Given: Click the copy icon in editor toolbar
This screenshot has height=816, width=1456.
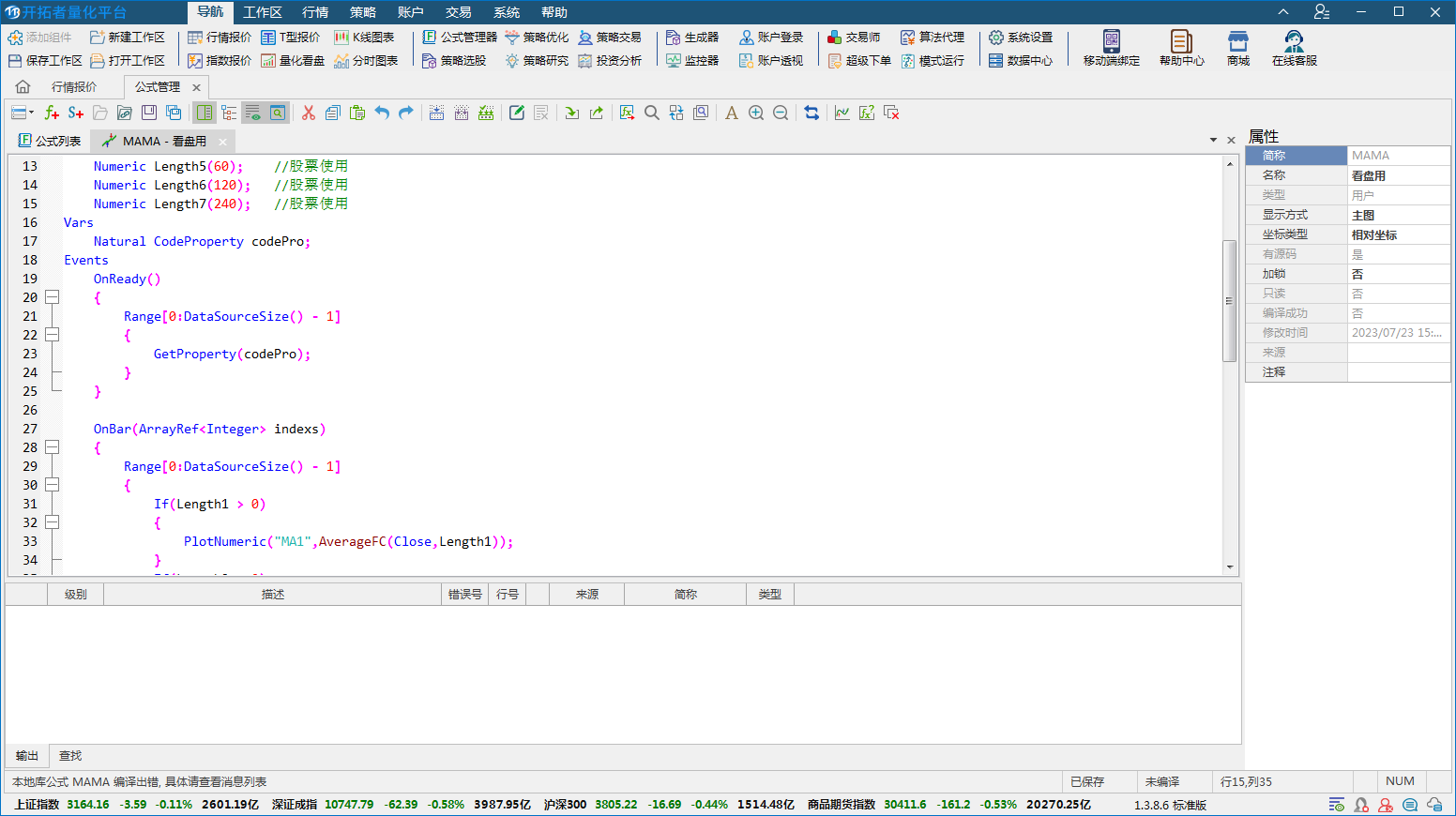Looking at the screenshot, I should 333,113.
